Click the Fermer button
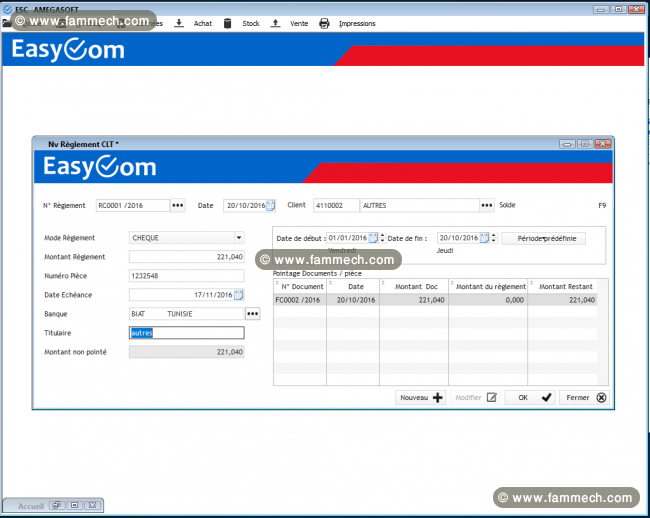Screen dimensions: 650x518 pyautogui.click(x=584, y=397)
